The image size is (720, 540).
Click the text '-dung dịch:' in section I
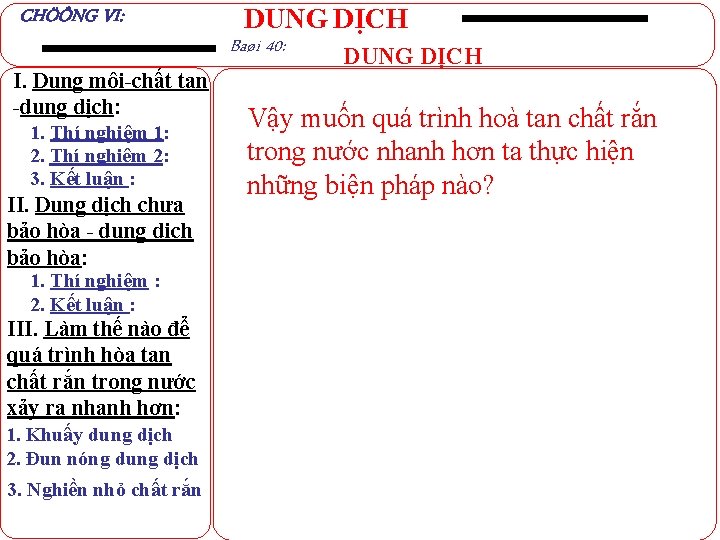(x=66, y=107)
